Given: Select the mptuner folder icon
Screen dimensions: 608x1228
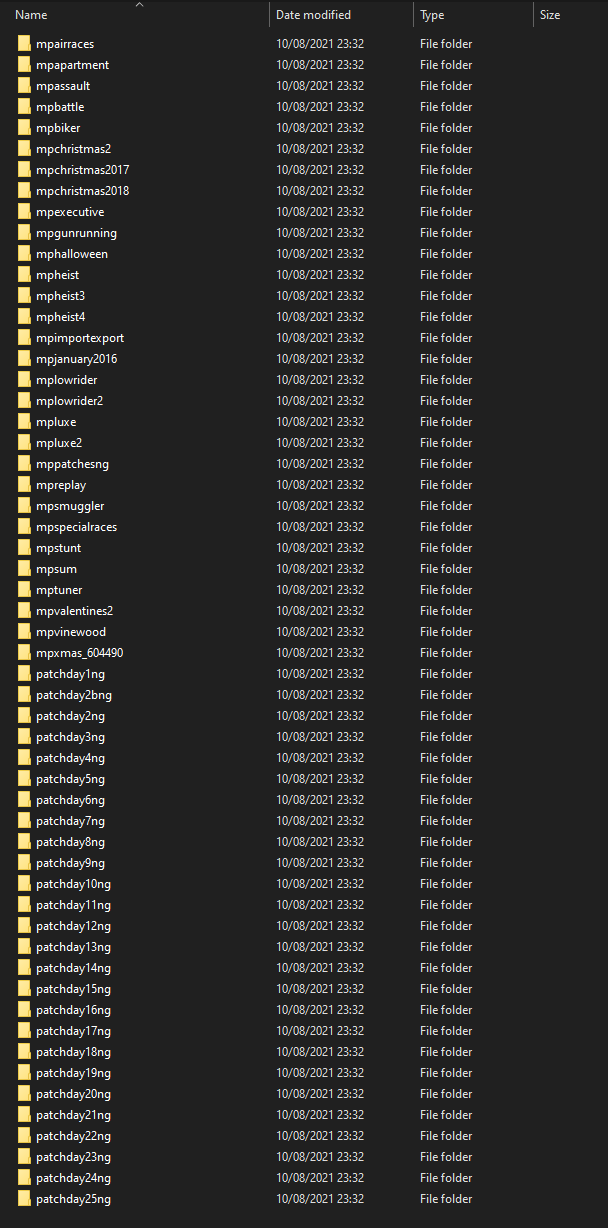Looking at the screenshot, I should (25, 590).
